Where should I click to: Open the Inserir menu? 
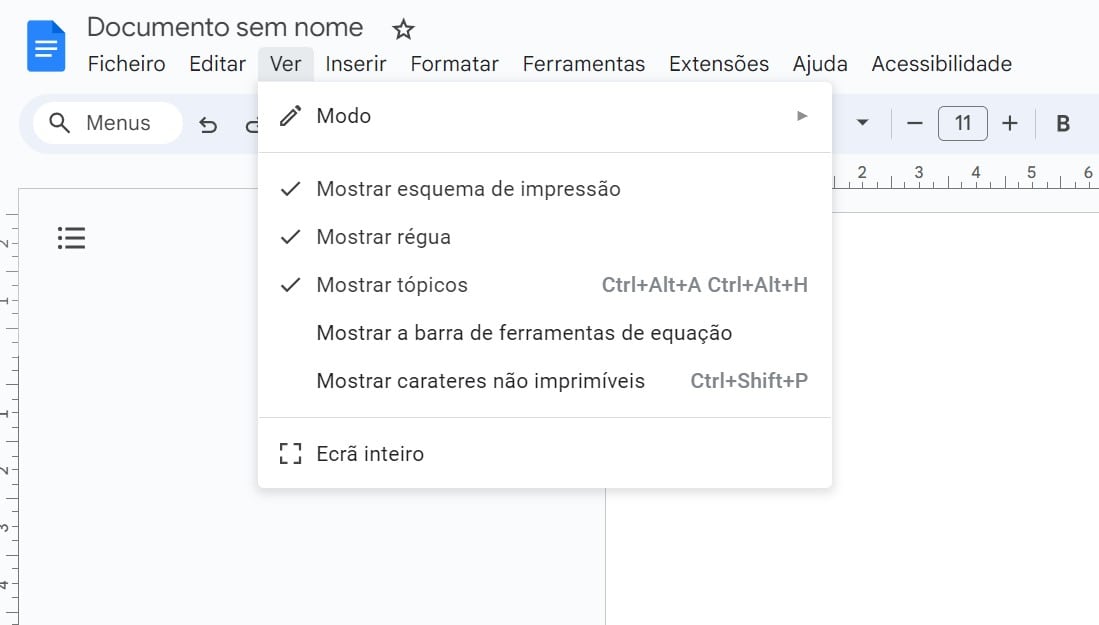click(x=355, y=64)
